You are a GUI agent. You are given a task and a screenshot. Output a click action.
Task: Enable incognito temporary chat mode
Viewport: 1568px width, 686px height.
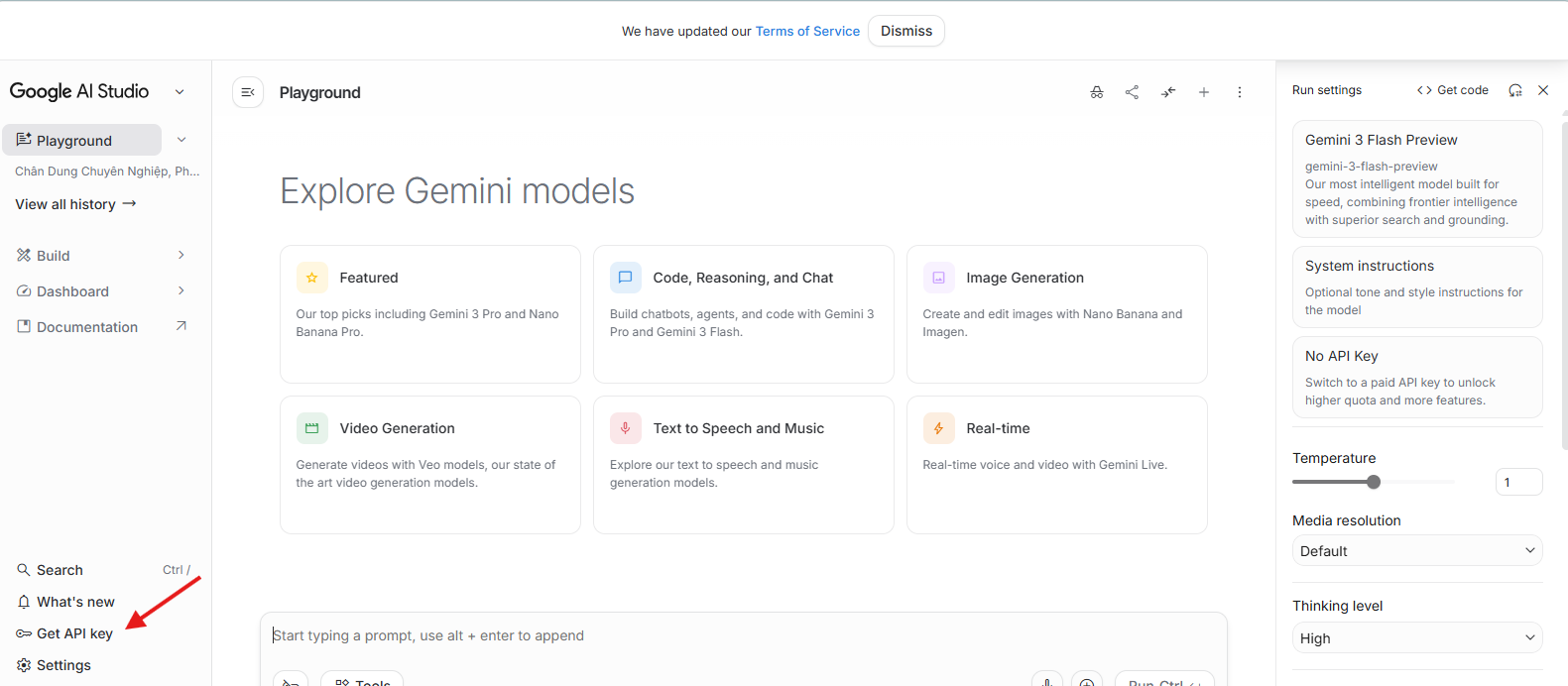click(1096, 92)
